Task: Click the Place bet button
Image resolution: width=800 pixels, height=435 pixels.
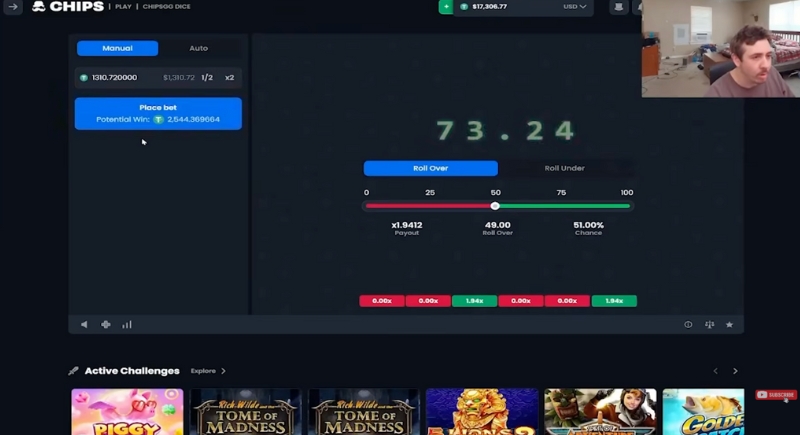Action: point(158,113)
